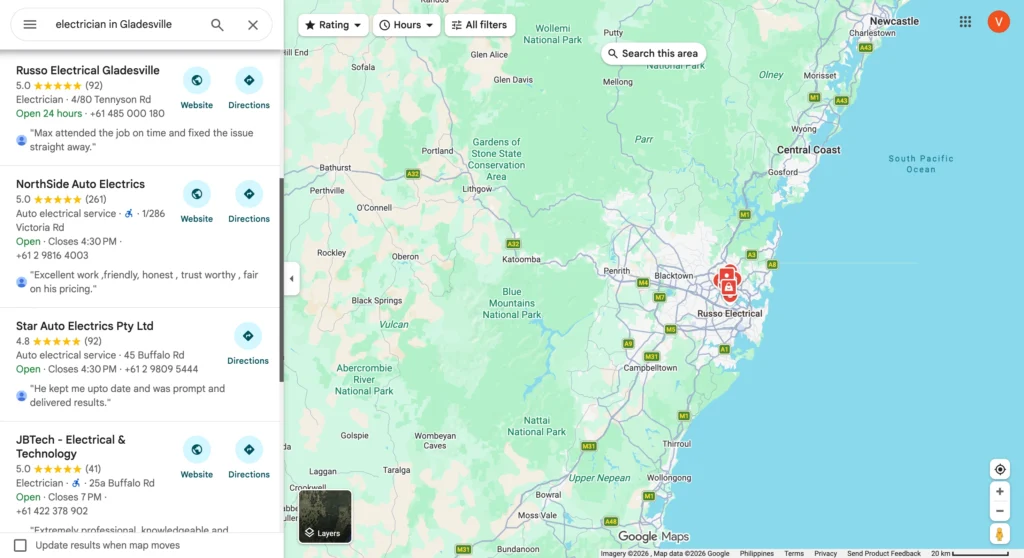Clear the search query with X
This screenshot has width=1024, height=558.
(253, 25)
